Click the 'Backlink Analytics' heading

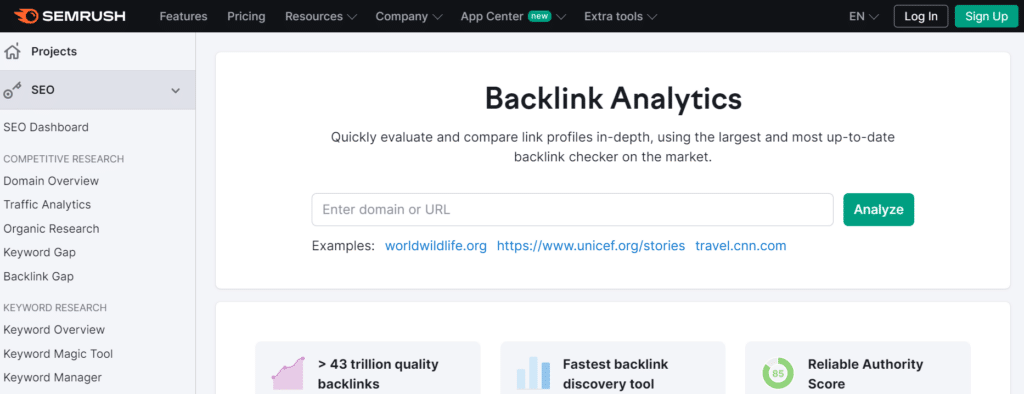[613, 99]
